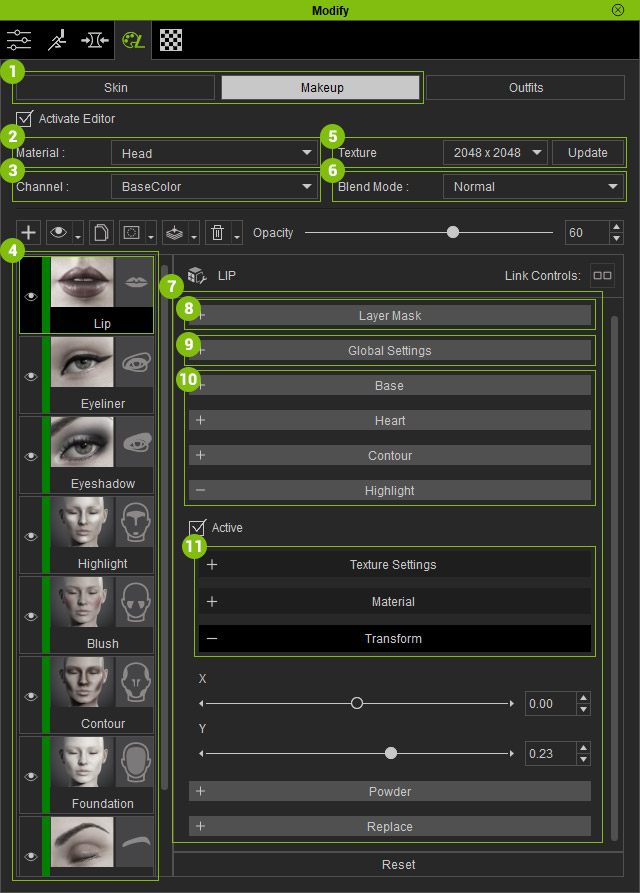Hide the Eyeliner layer with eye icon
This screenshot has width=640, height=893.
point(30,377)
